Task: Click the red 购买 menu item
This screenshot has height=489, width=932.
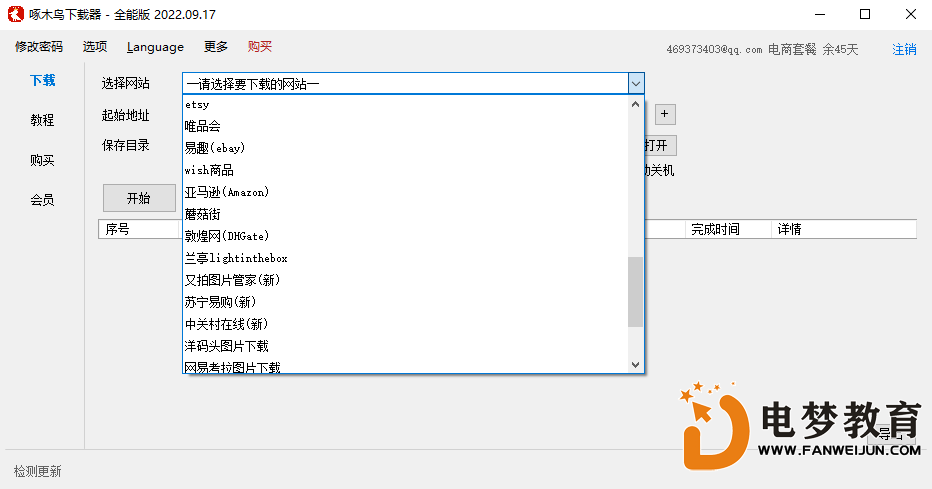Action: click(260, 47)
